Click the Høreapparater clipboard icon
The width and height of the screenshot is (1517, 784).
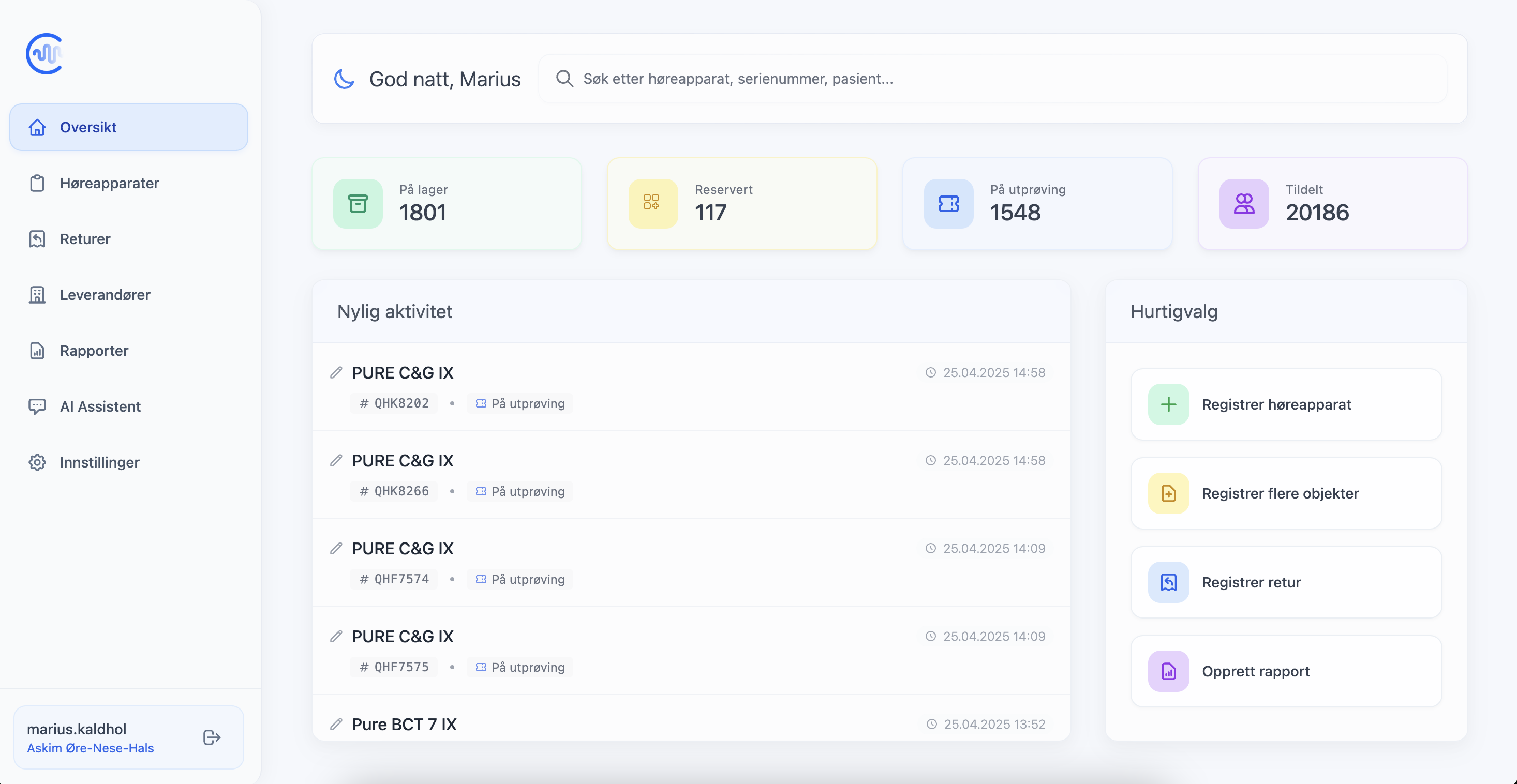[37, 183]
